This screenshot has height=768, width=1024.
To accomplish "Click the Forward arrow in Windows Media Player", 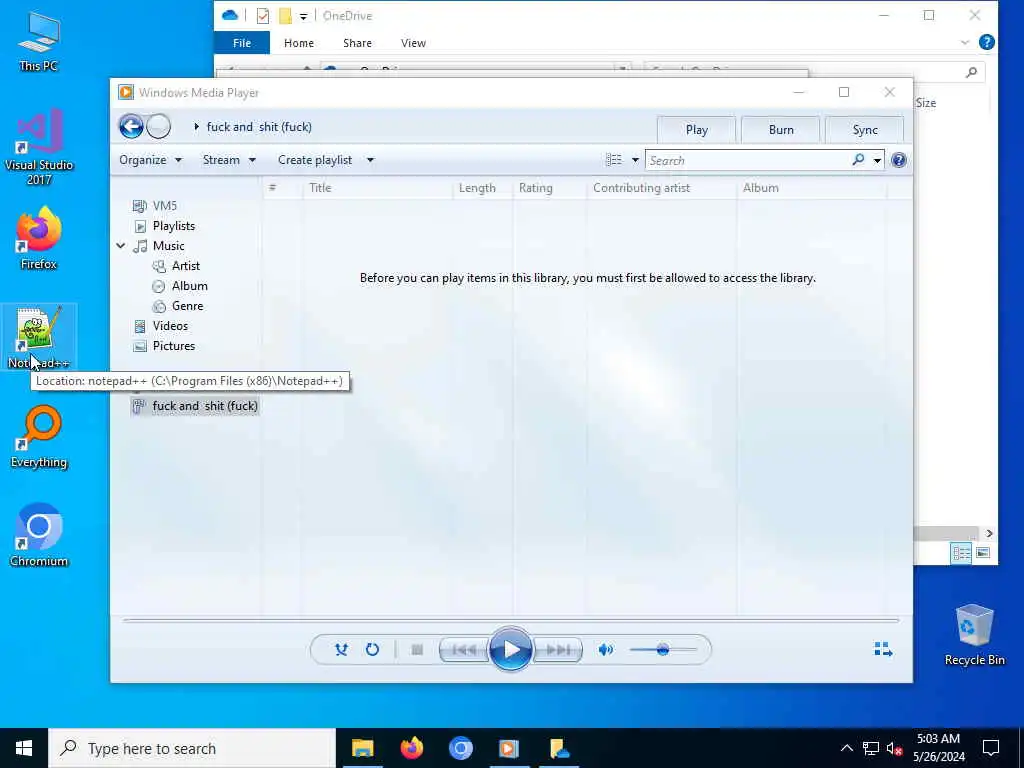I will tap(158, 127).
